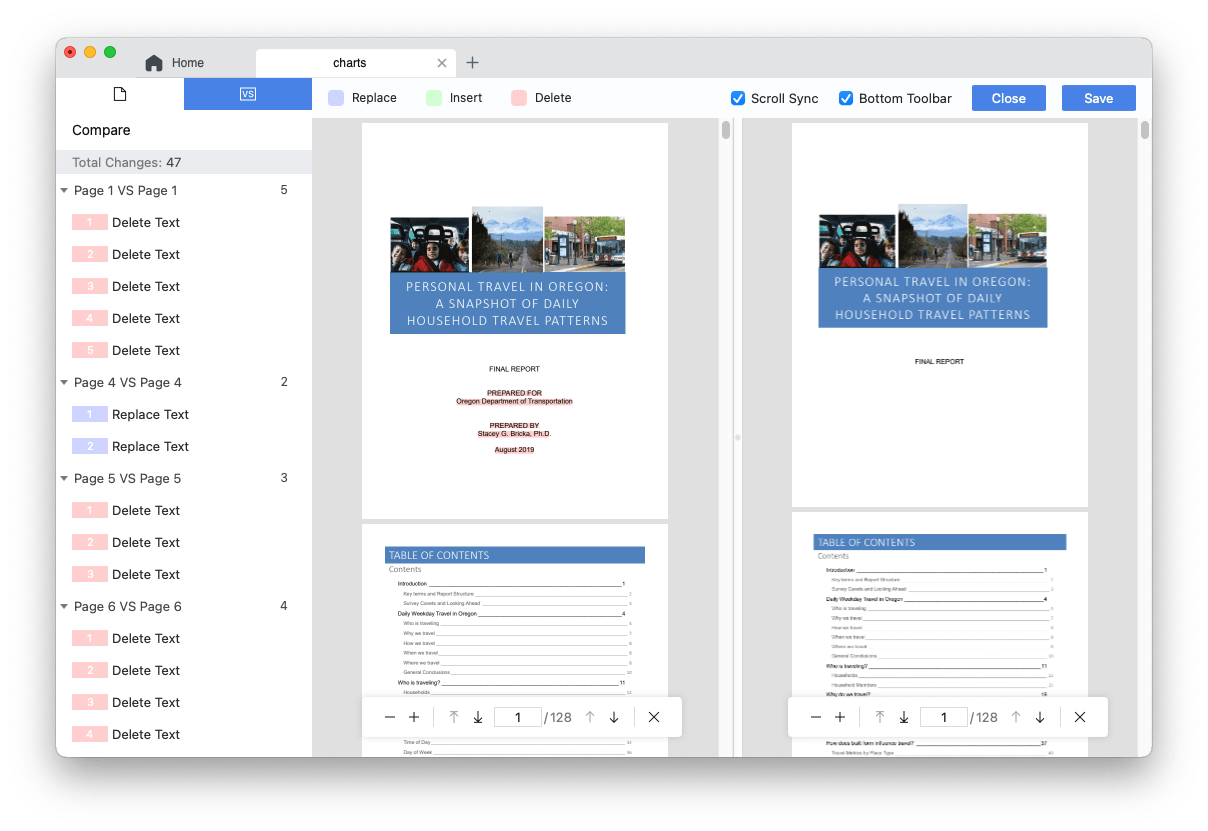Click the pink Delete legend swatch
This screenshot has width=1208, height=831.
[x=520, y=98]
